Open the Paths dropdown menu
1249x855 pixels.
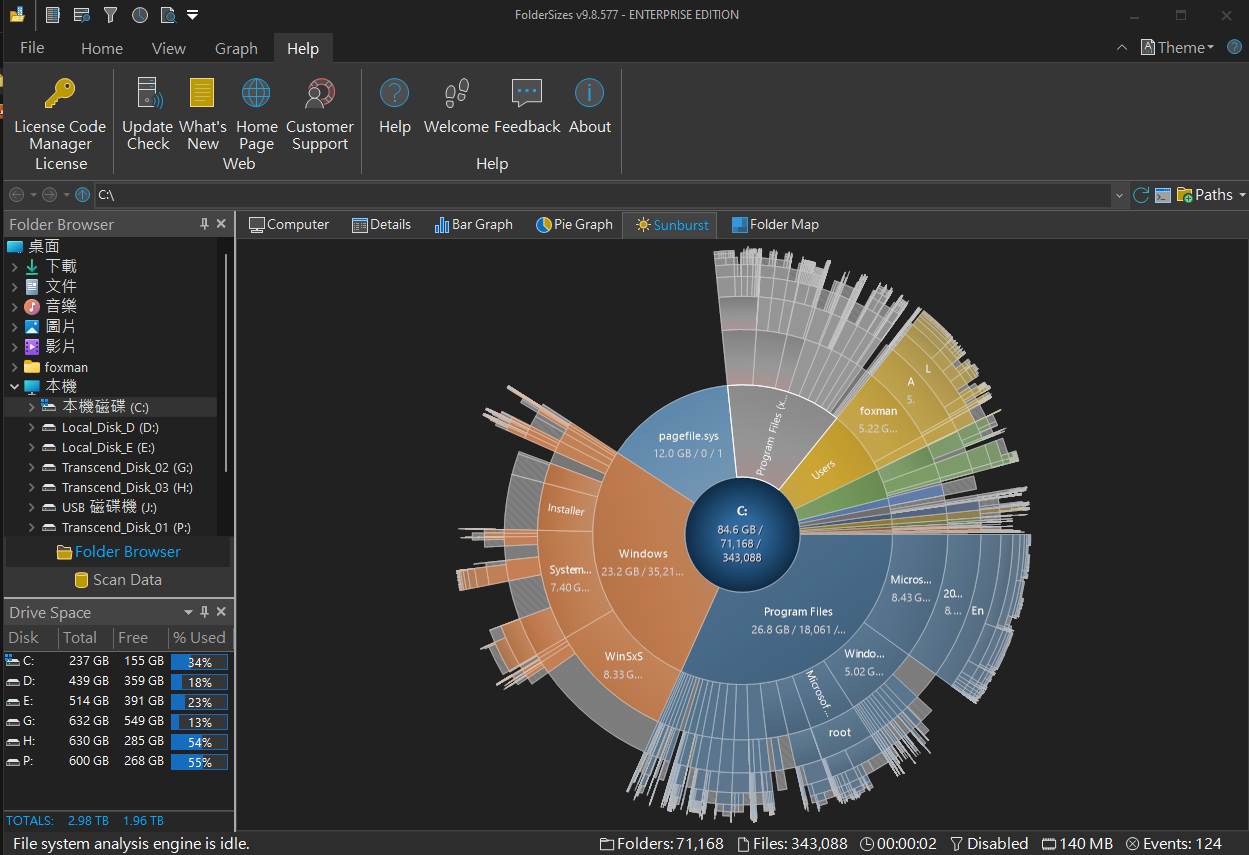point(1212,195)
